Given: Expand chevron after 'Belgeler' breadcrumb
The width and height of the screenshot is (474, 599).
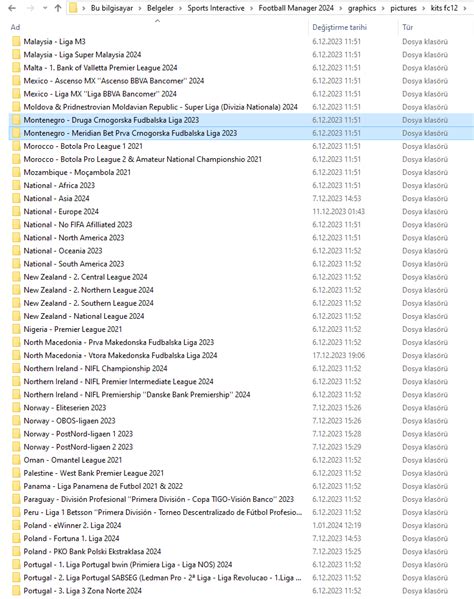Looking at the screenshot, I should pos(180,8).
